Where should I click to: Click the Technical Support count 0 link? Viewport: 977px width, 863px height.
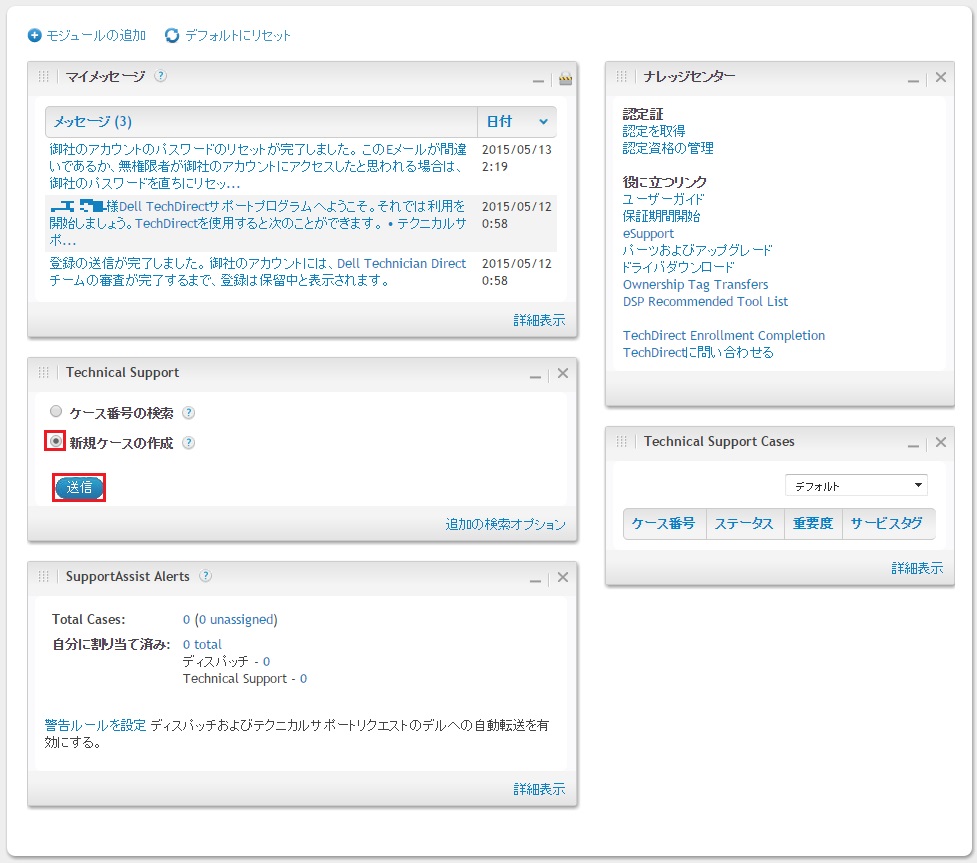pos(303,679)
